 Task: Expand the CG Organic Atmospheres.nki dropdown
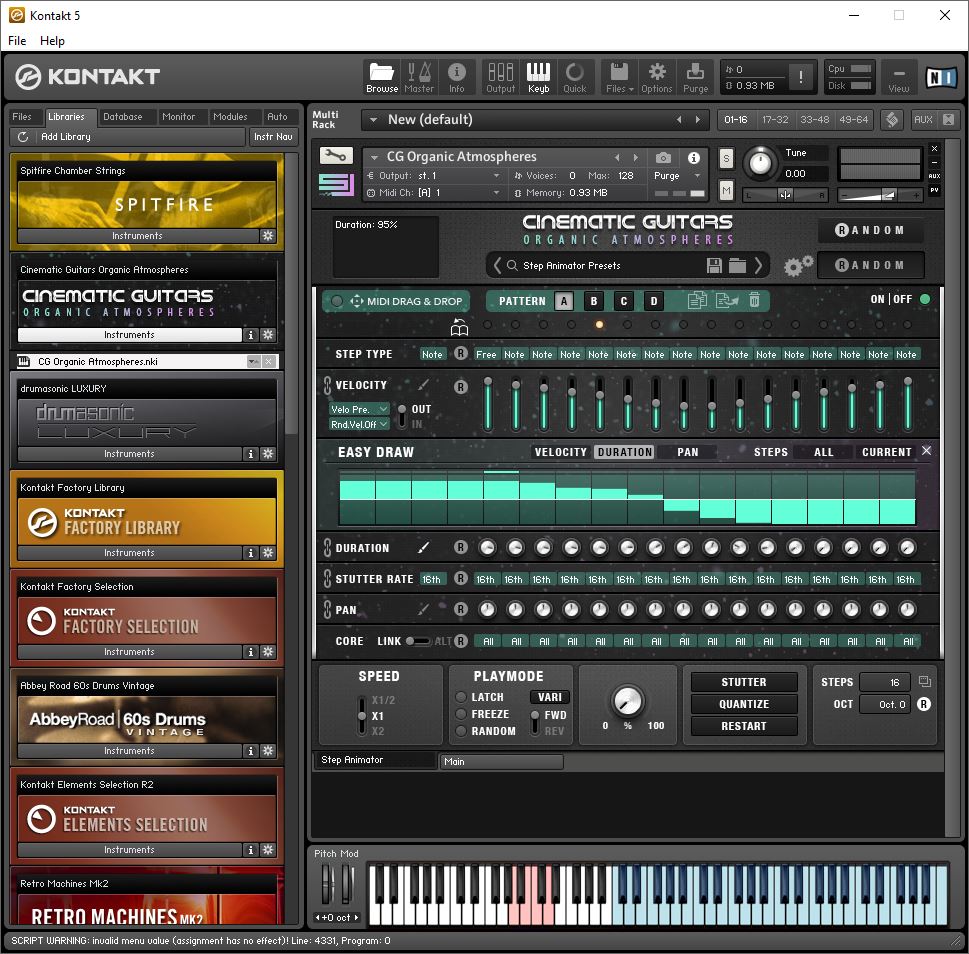pyautogui.click(x=253, y=361)
